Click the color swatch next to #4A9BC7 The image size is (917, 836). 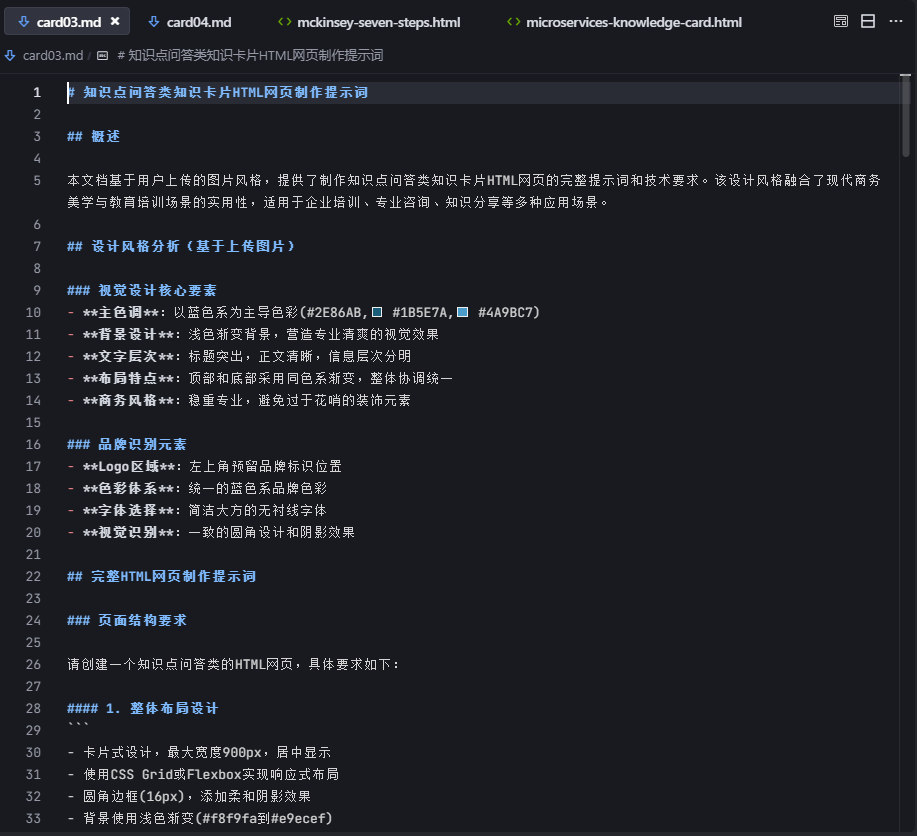[462, 310]
